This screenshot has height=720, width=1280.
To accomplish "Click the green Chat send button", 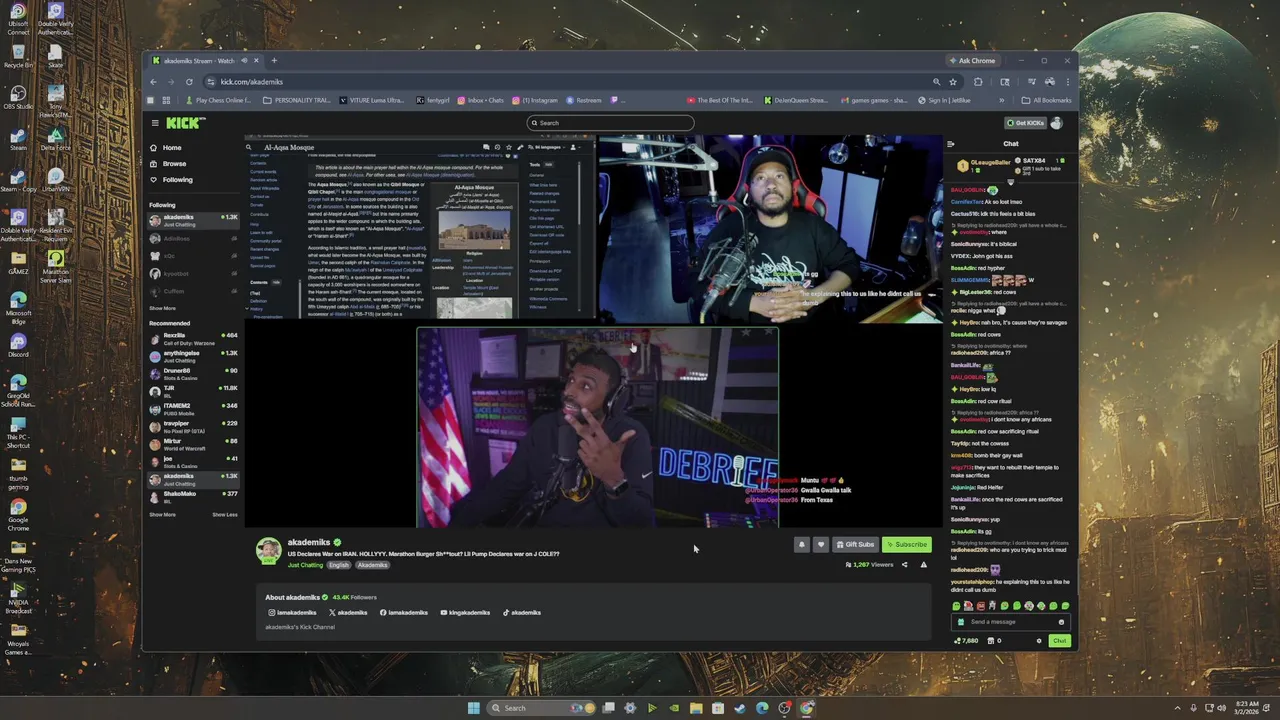I will coord(1059,641).
